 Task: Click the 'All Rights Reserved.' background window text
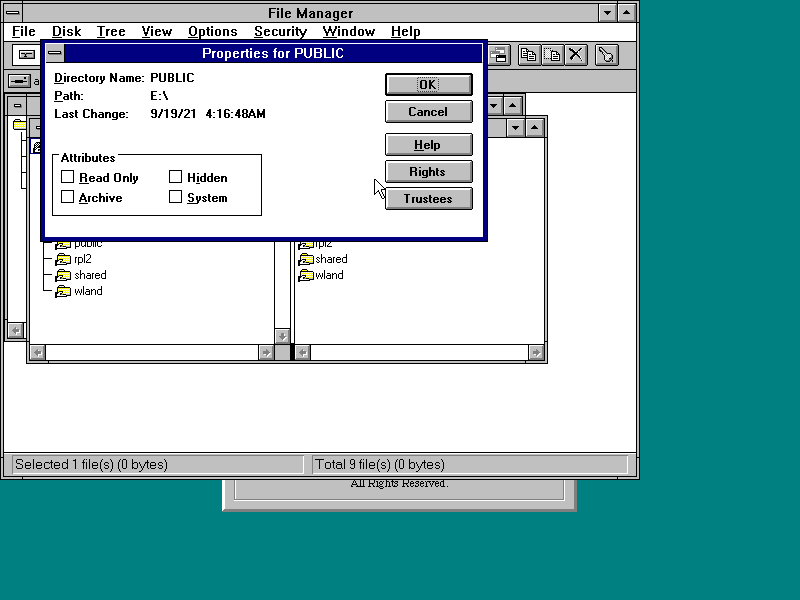(x=399, y=484)
